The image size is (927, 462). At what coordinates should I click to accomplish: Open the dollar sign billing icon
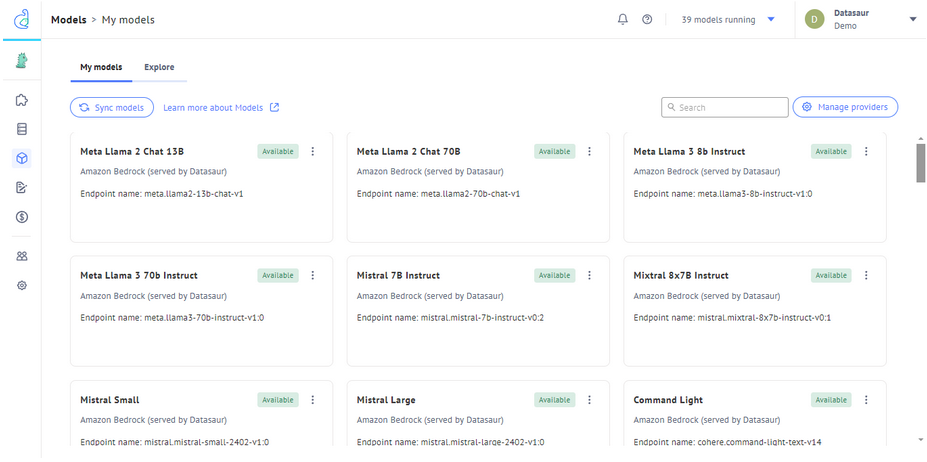click(21, 217)
